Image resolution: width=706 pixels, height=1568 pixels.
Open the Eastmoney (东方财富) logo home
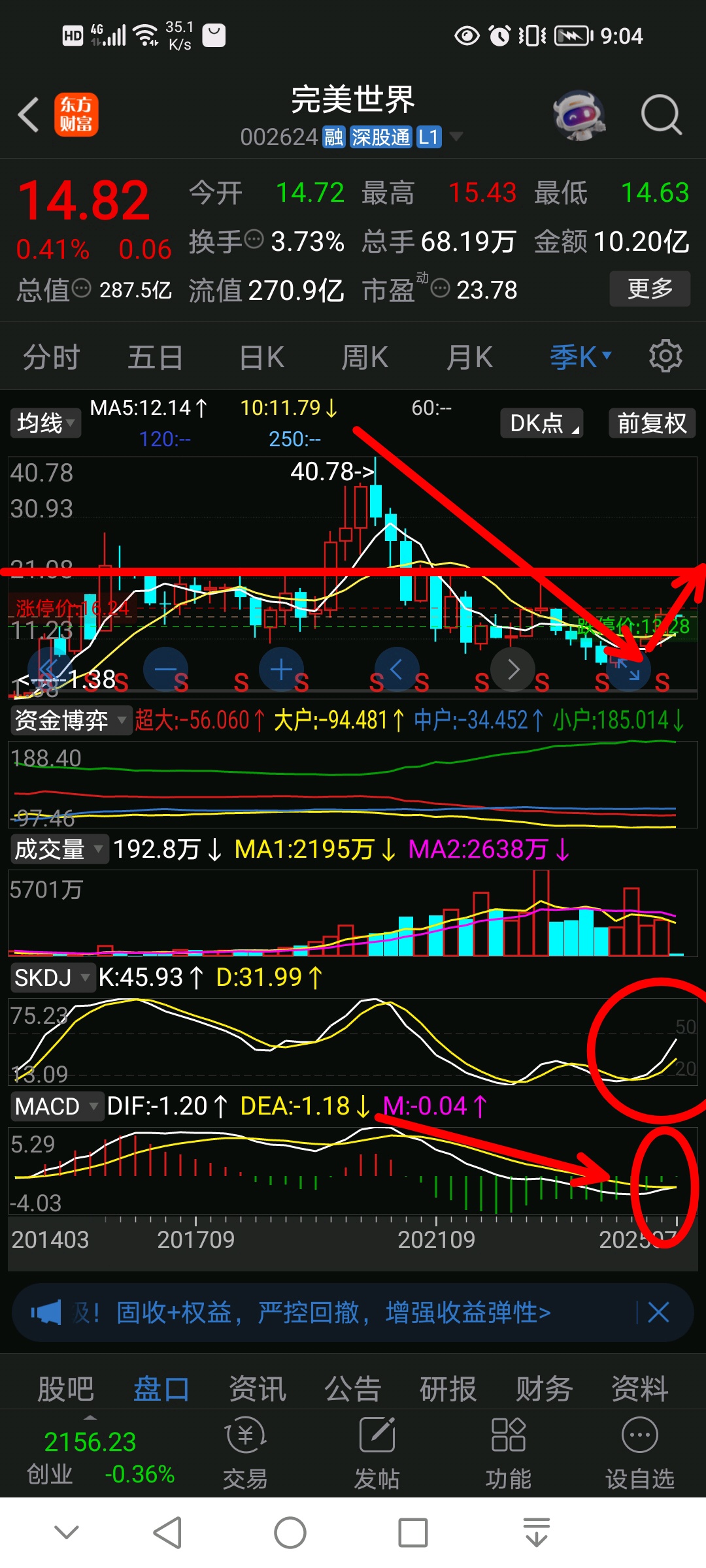pyautogui.click(x=76, y=114)
